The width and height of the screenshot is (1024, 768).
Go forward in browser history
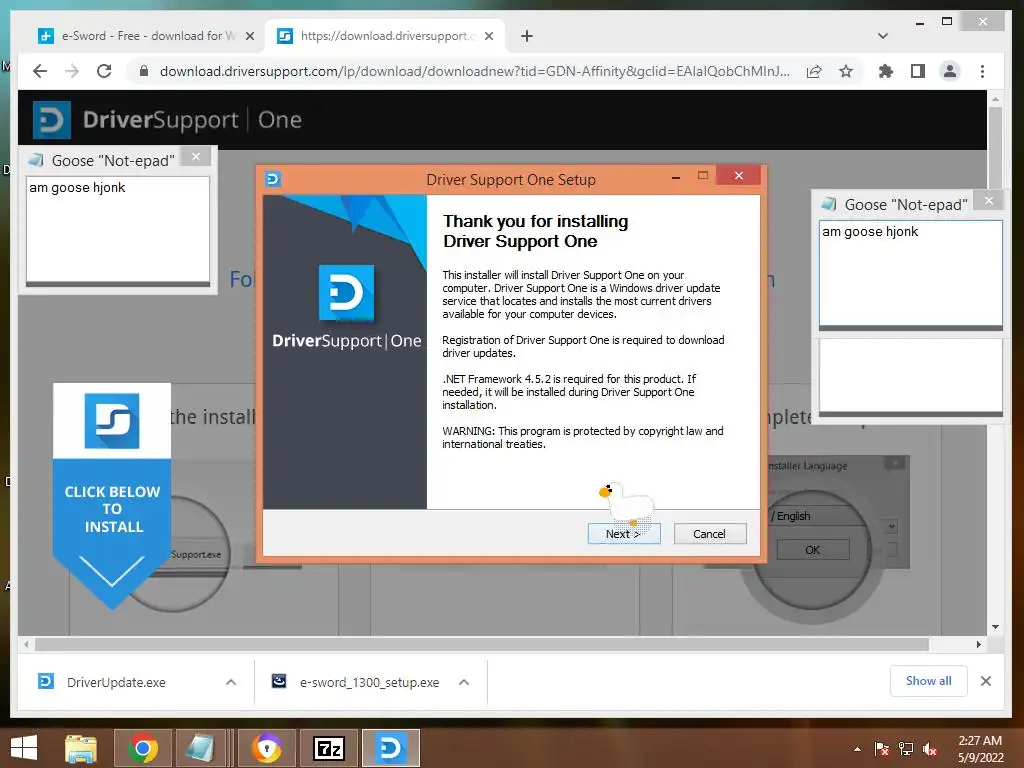(72, 71)
